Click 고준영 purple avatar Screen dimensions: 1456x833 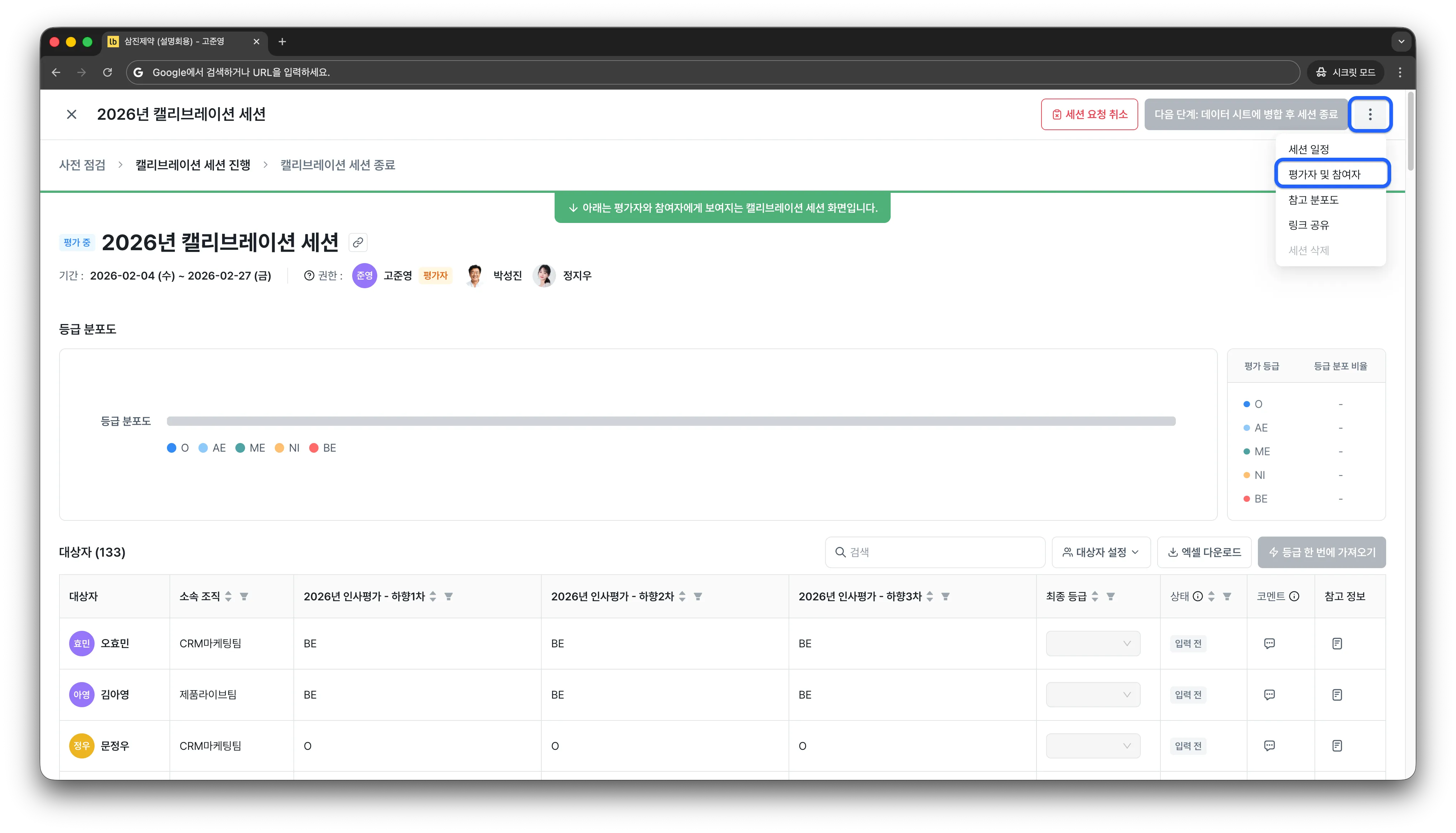click(x=364, y=276)
